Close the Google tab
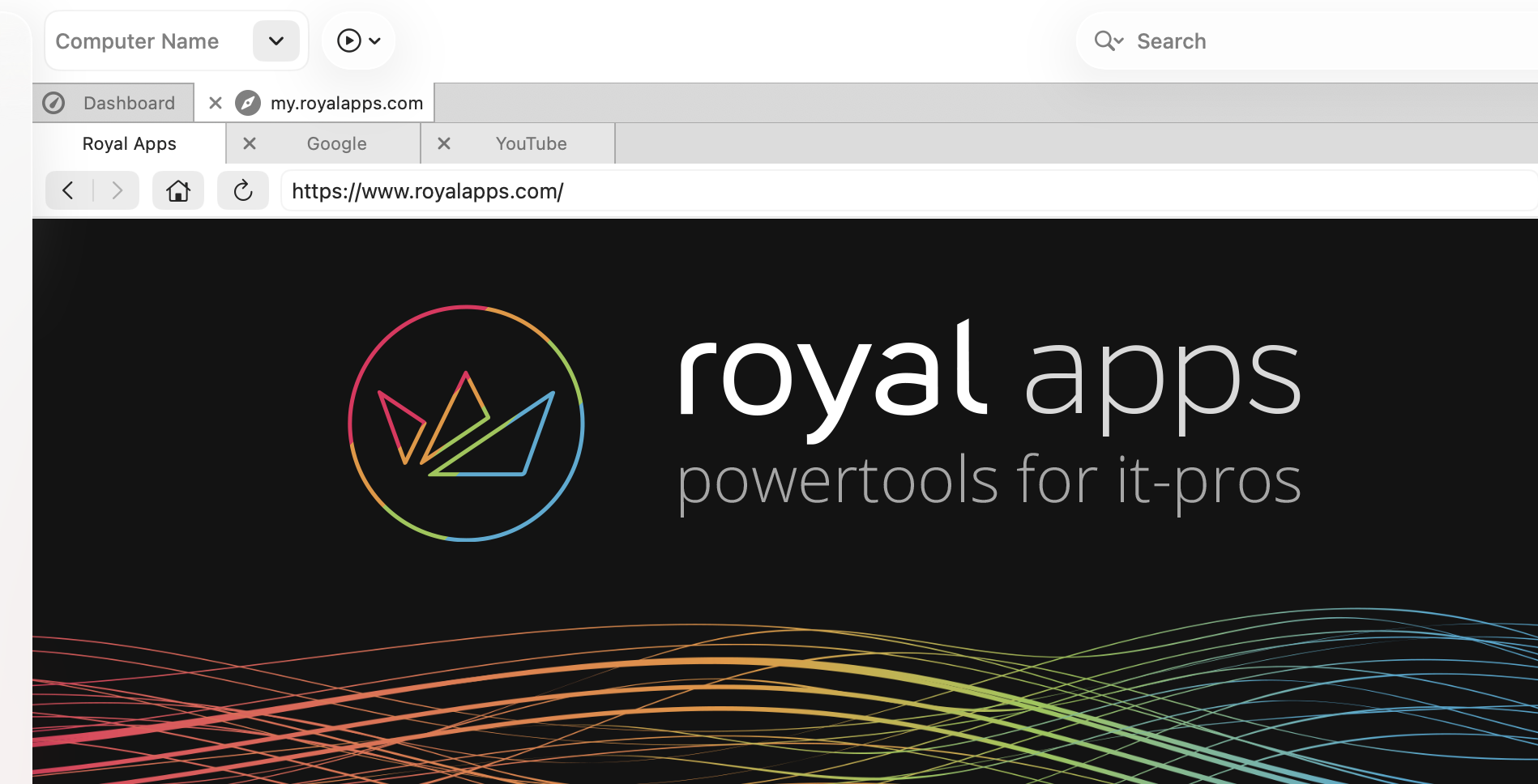The height and width of the screenshot is (784, 1538). 250,143
